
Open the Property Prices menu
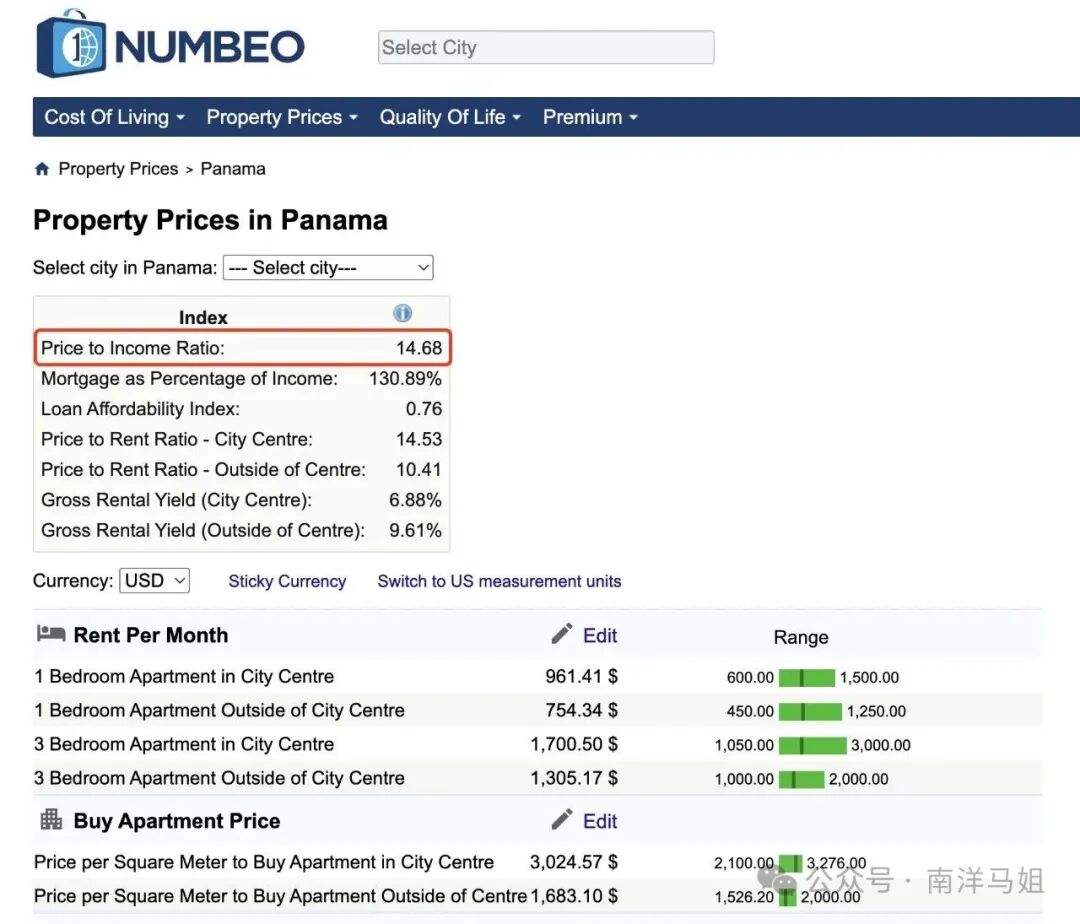(x=282, y=117)
